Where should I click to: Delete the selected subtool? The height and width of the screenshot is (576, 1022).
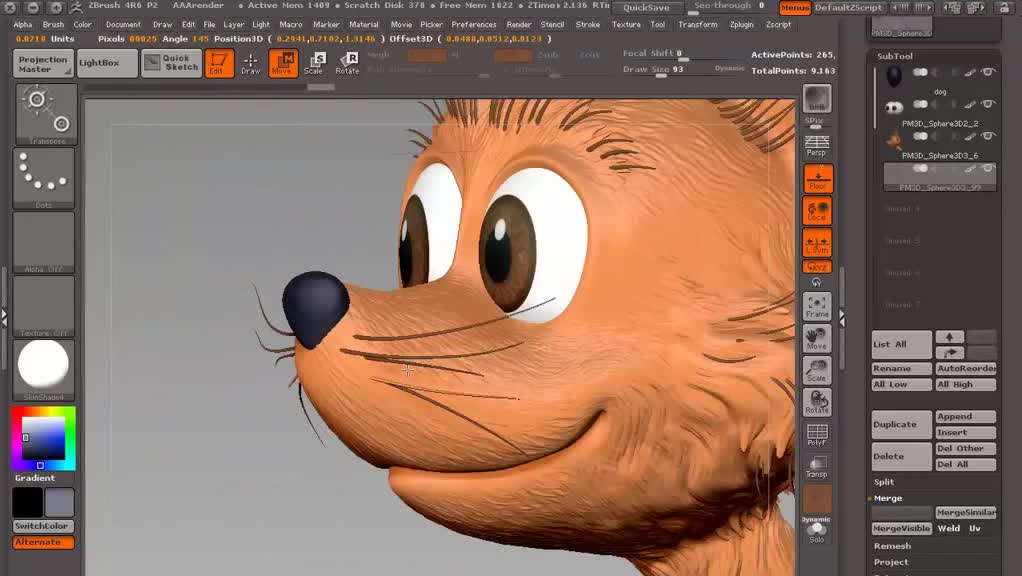(x=901, y=457)
